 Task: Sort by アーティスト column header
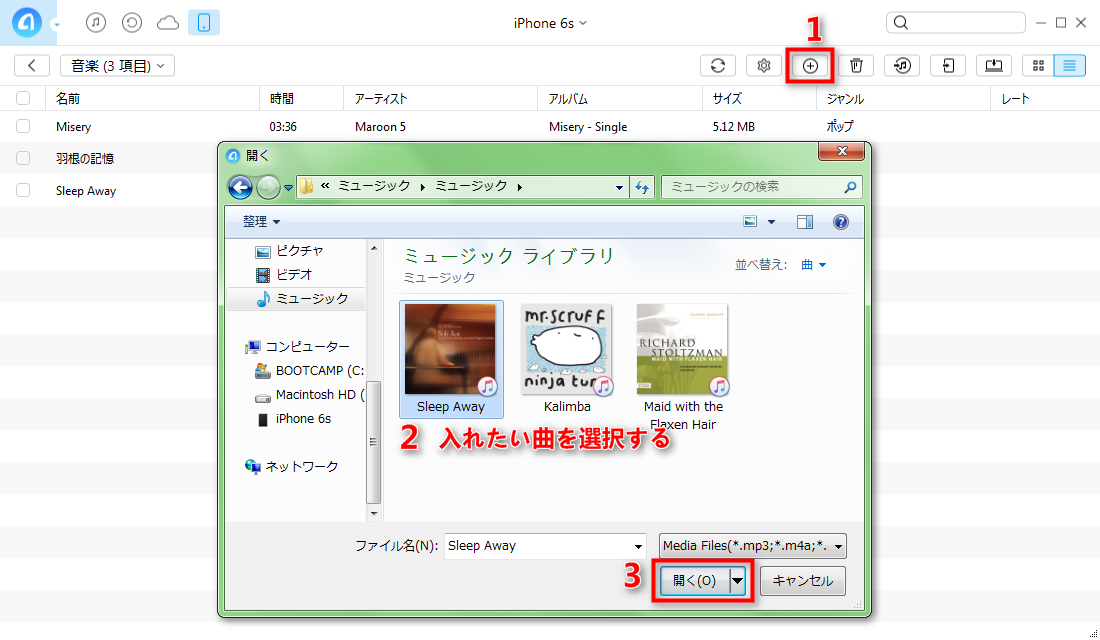(381, 98)
